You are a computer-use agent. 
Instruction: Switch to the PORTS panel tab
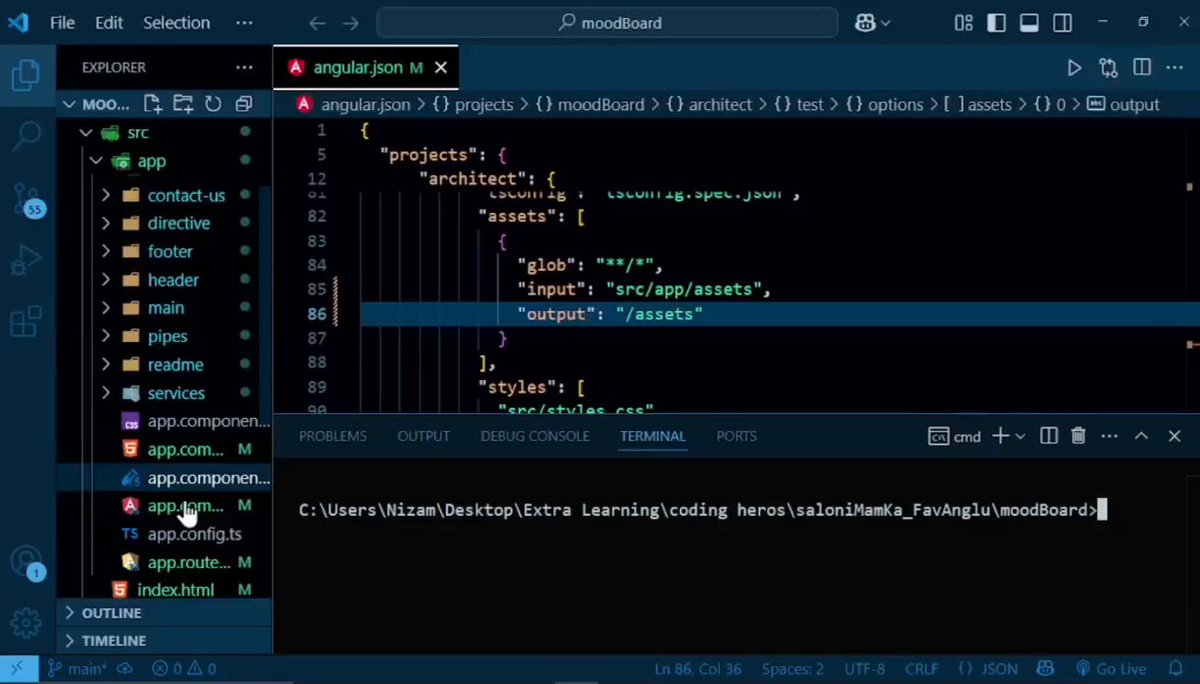(x=737, y=436)
